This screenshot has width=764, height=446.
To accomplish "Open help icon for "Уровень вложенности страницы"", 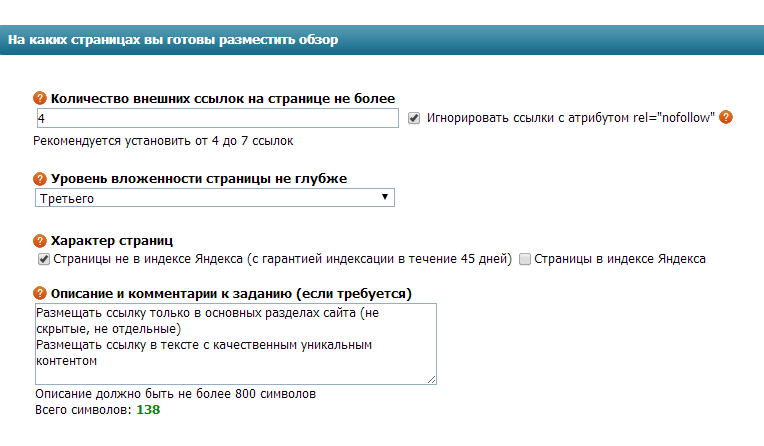I will (40, 179).
